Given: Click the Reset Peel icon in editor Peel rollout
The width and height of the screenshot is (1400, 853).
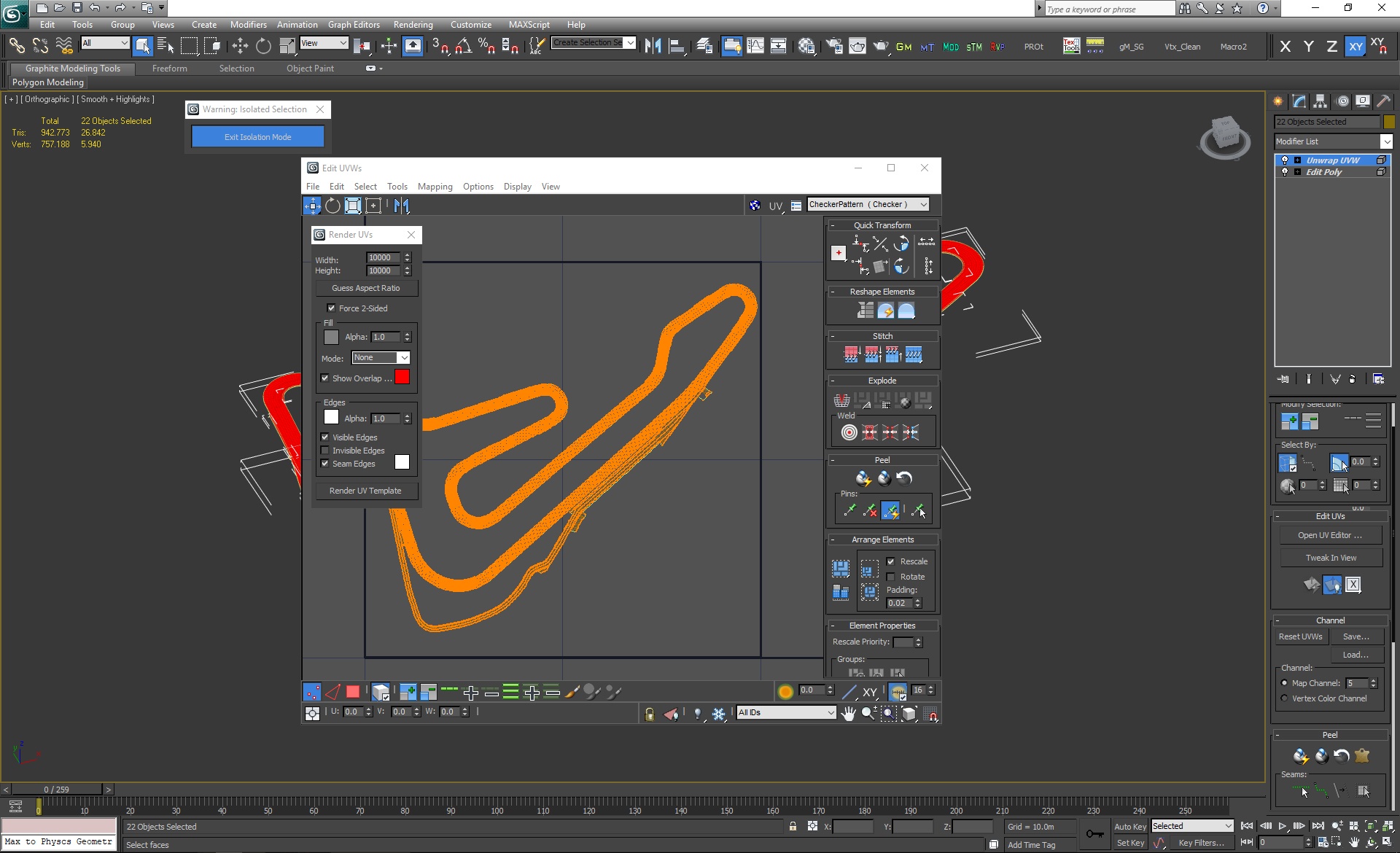Looking at the screenshot, I should click(904, 478).
